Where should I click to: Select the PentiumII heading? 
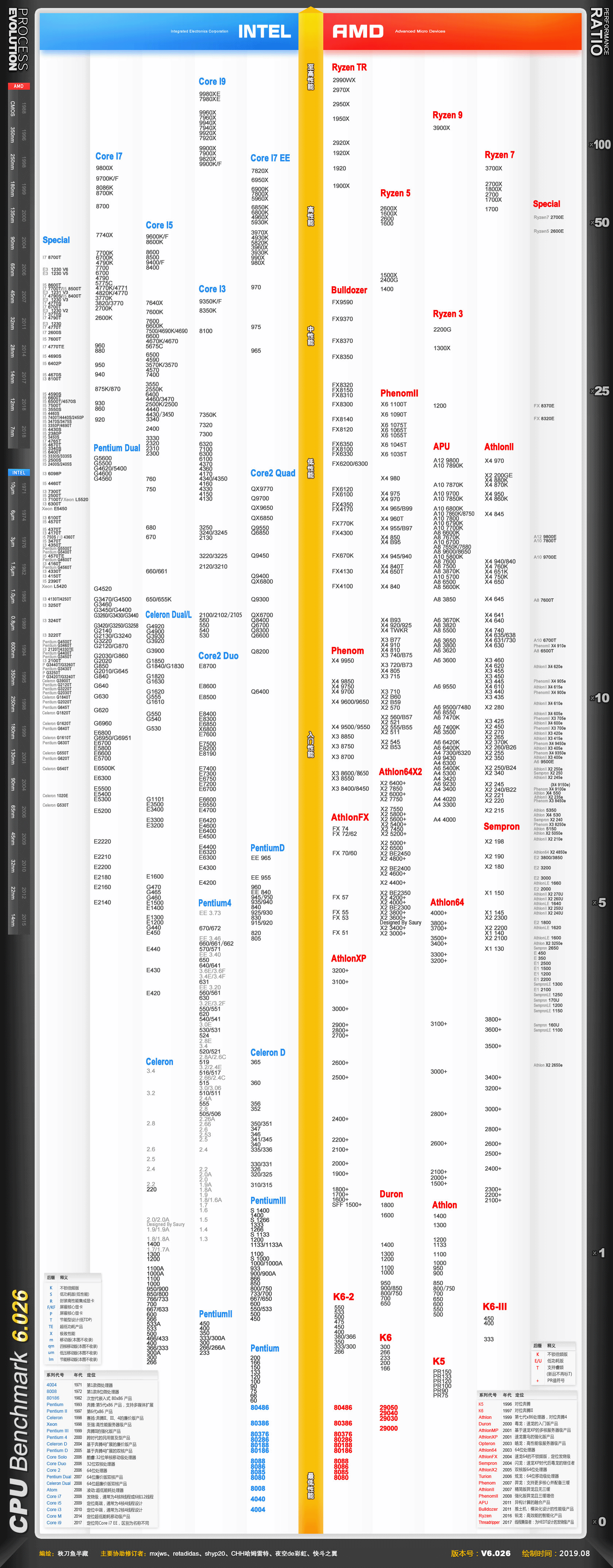tap(215, 1314)
